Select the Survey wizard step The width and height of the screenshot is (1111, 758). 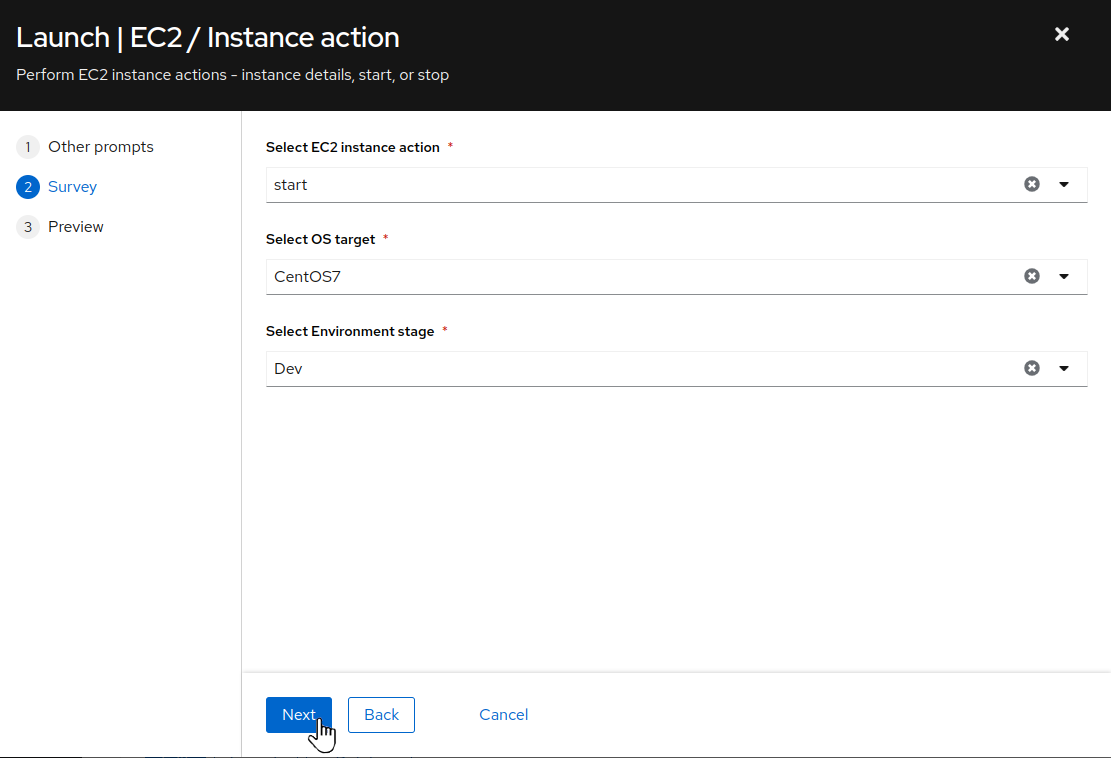tap(72, 187)
